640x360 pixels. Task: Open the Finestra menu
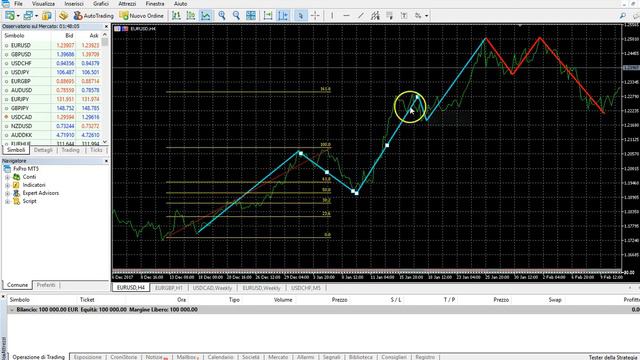click(155, 4)
